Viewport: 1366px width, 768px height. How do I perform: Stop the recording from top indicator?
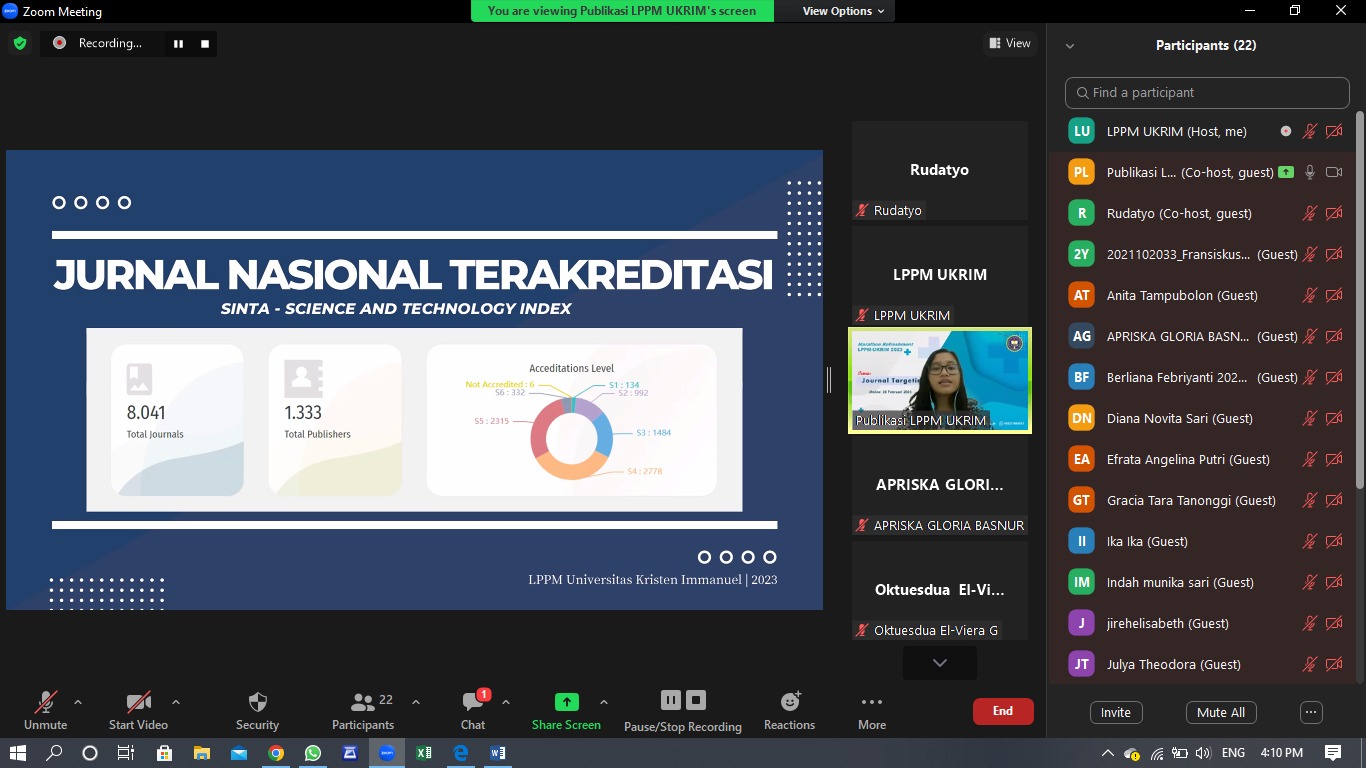point(205,43)
